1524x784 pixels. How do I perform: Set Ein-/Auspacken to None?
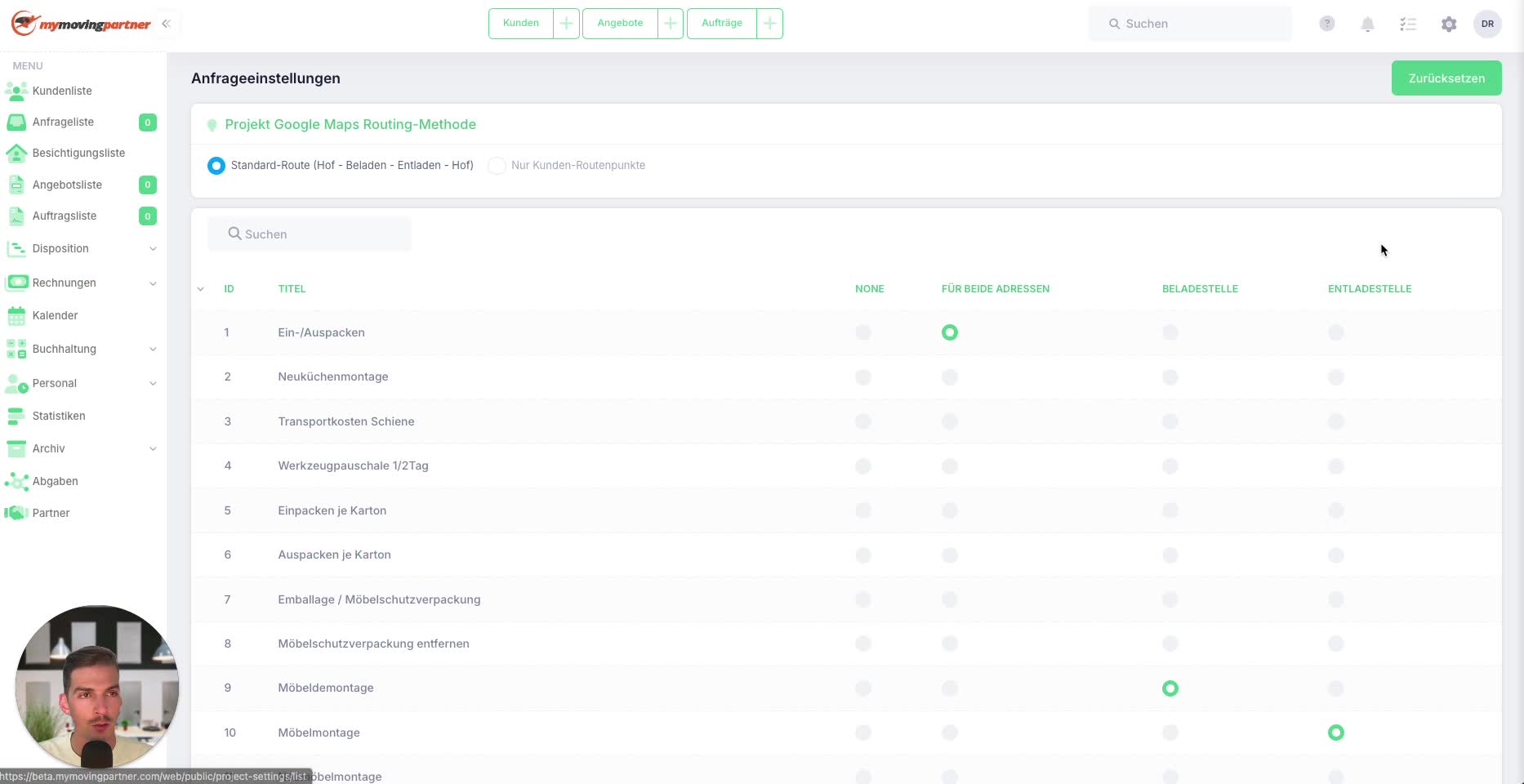863,332
